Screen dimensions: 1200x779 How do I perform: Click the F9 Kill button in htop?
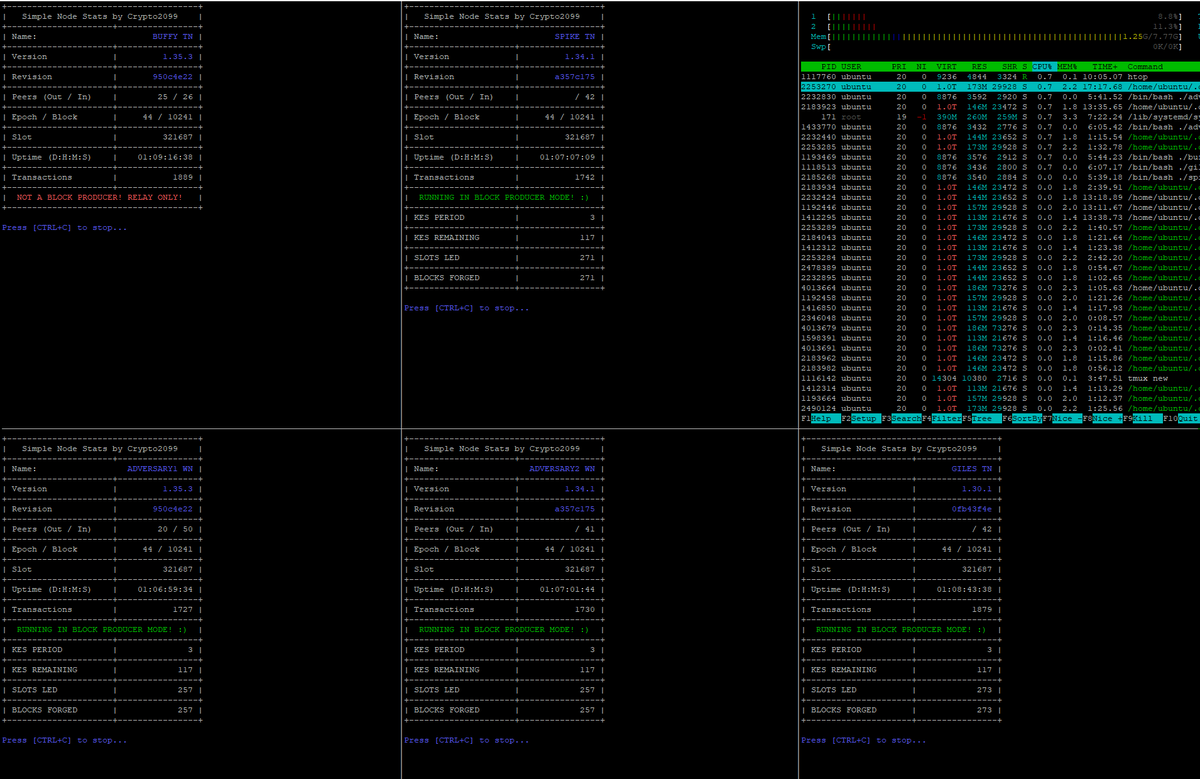click(x=1143, y=418)
